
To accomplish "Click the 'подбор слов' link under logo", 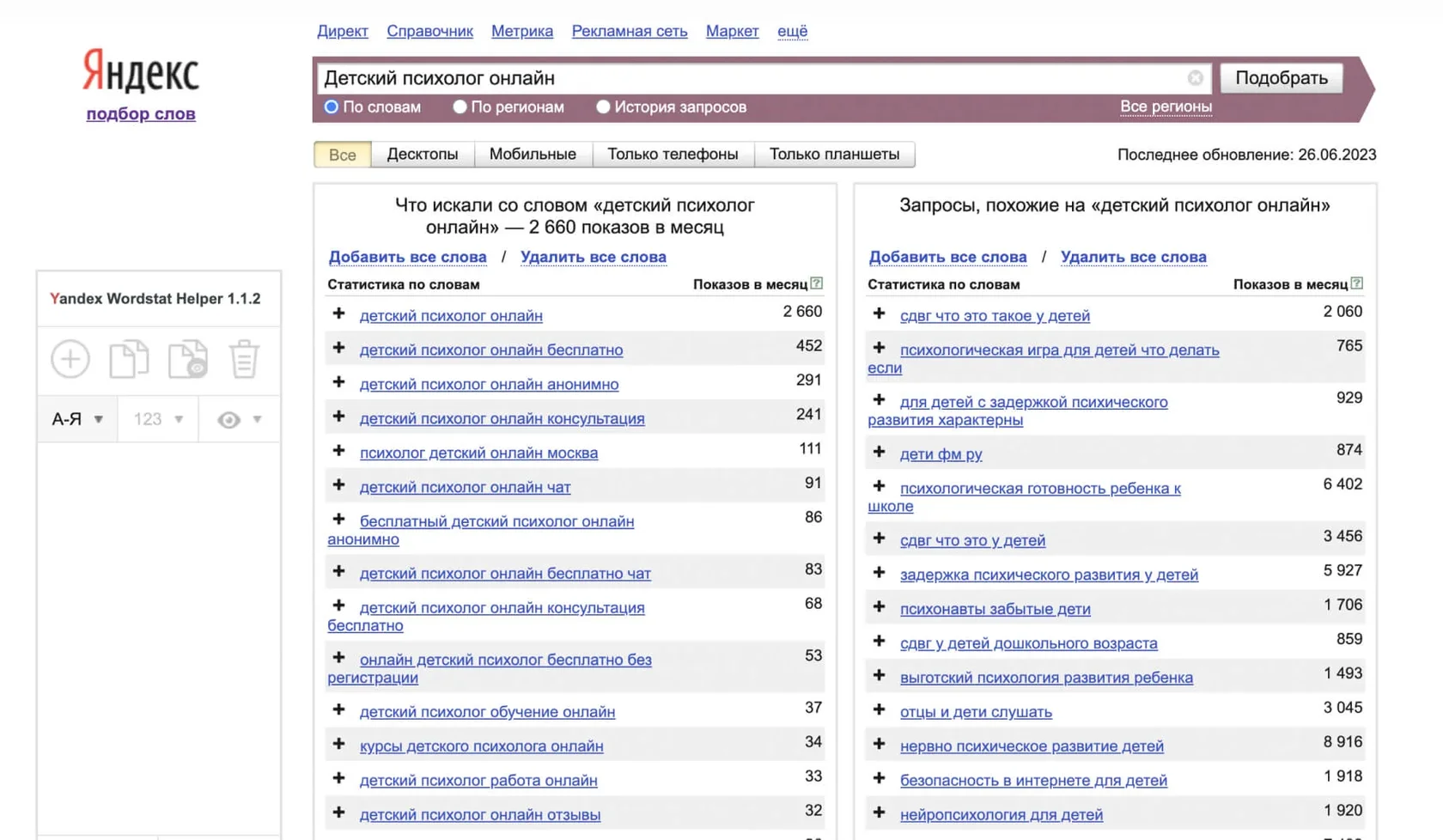I will 141,113.
